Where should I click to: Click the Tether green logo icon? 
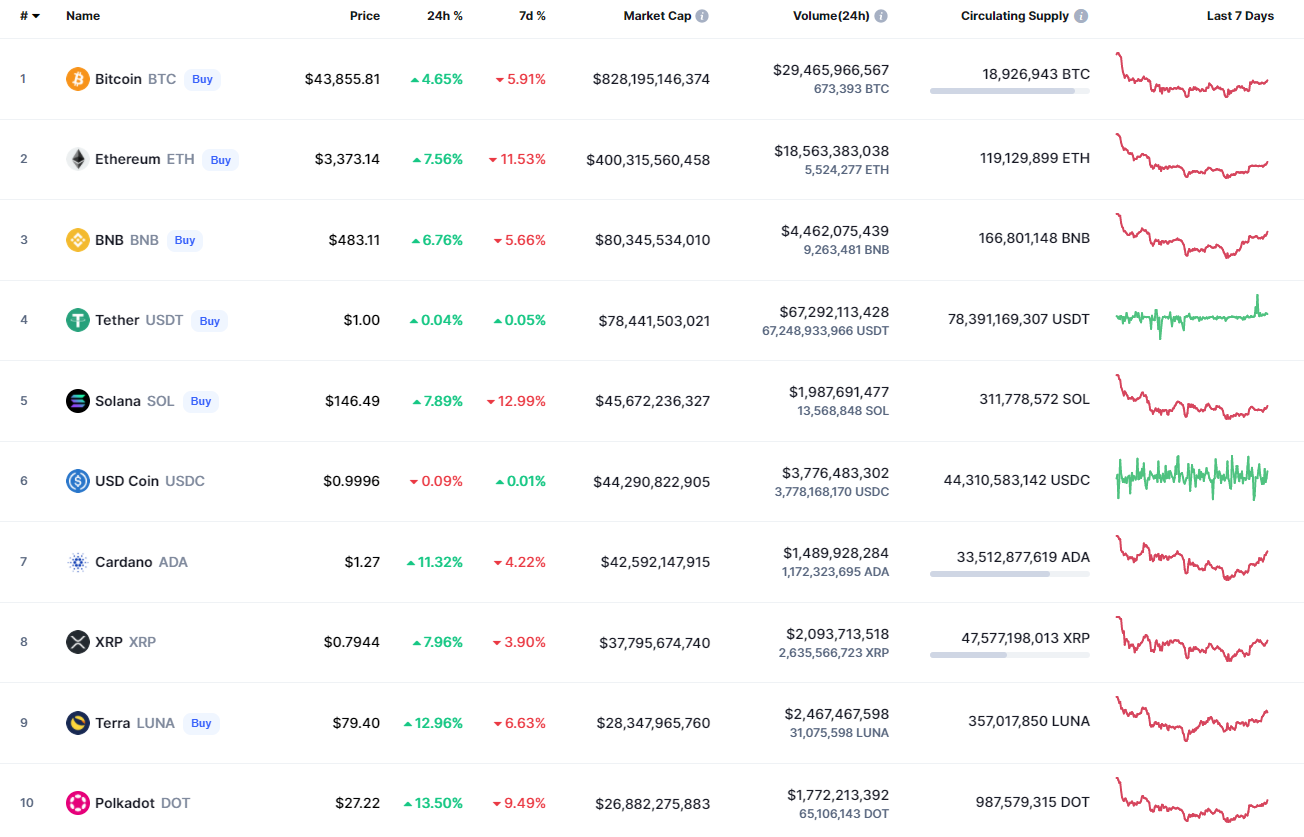(x=77, y=320)
